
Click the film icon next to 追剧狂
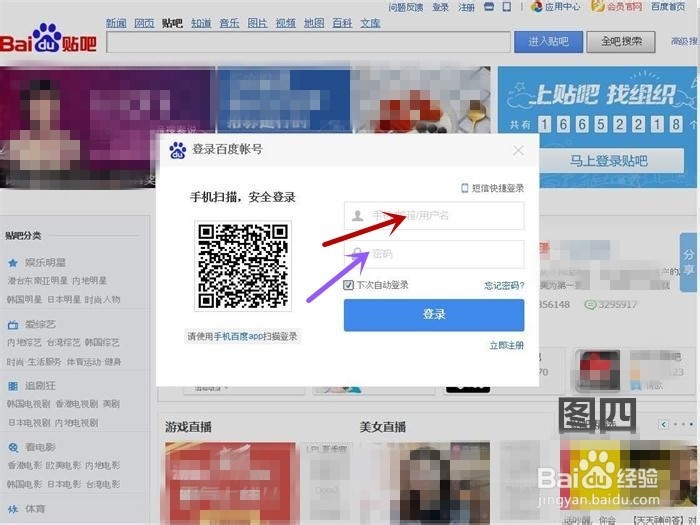[x=13, y=386]
